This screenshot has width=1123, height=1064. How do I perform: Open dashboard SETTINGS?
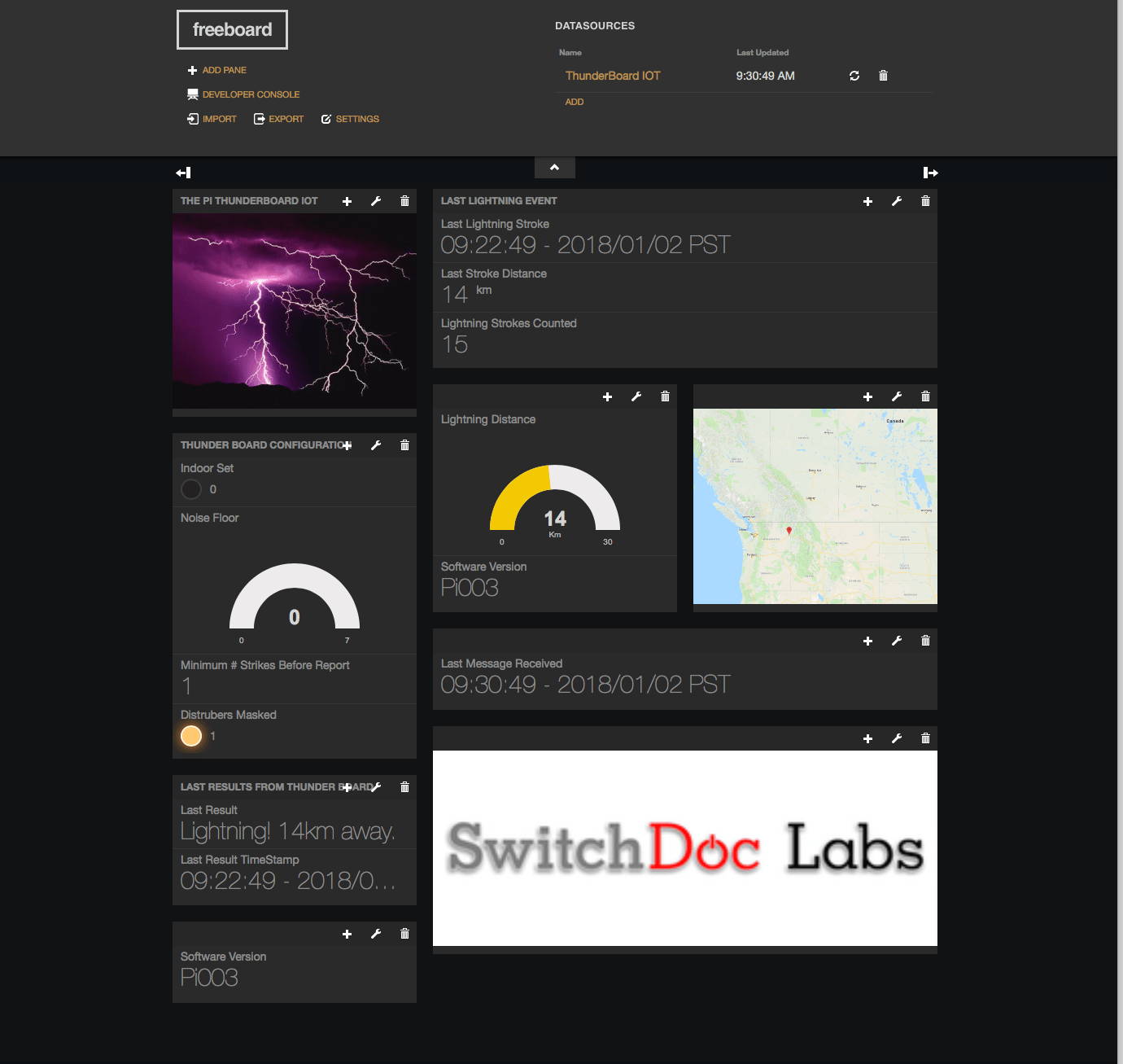350,119
